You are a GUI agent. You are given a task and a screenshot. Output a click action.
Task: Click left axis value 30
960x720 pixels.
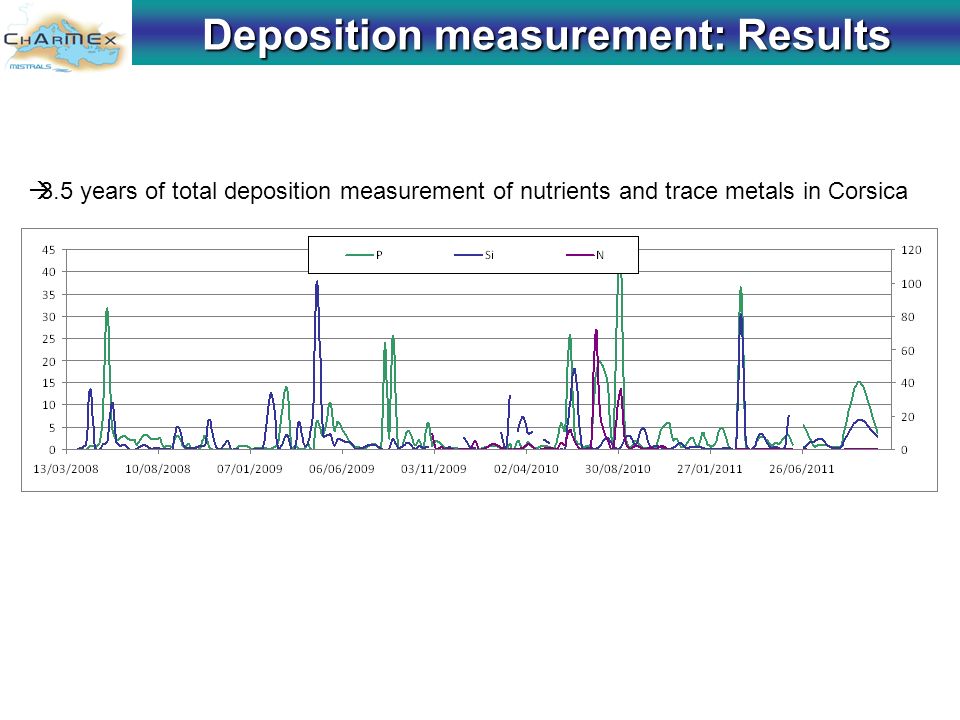(x=48, y=317)
